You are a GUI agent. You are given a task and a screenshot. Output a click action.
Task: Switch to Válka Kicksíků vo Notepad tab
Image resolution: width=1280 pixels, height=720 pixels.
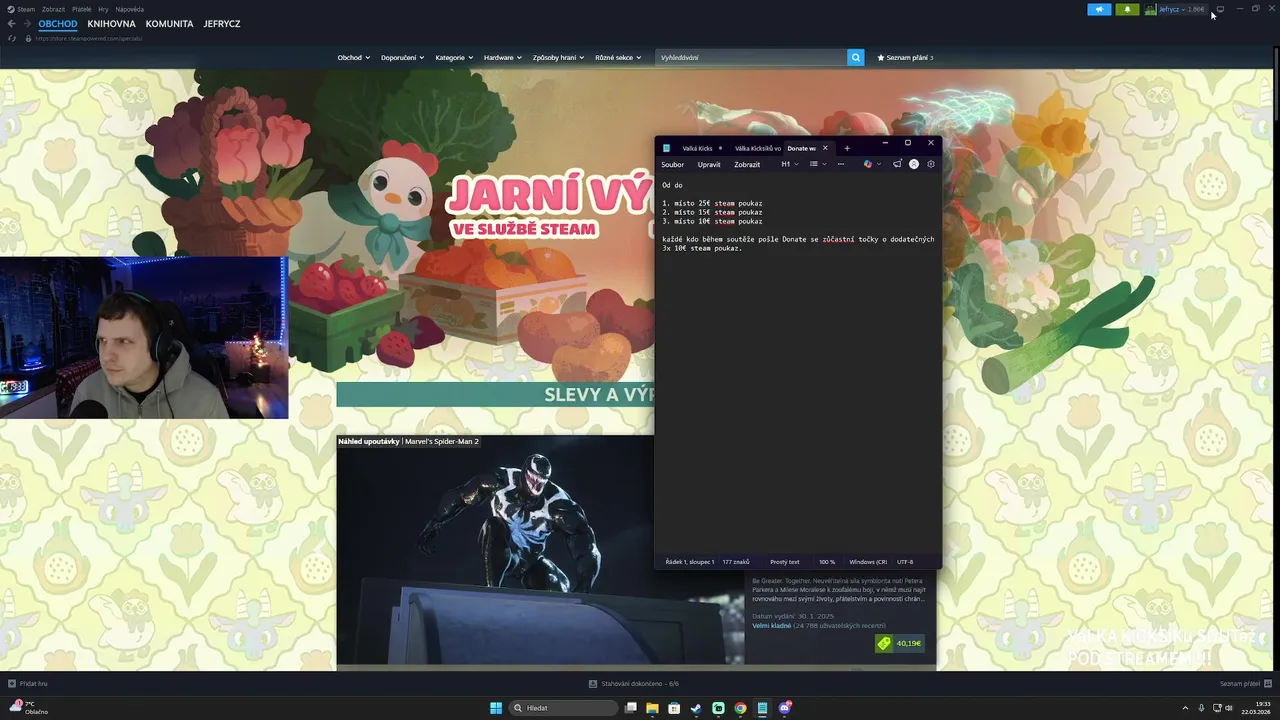click(758, 148)
